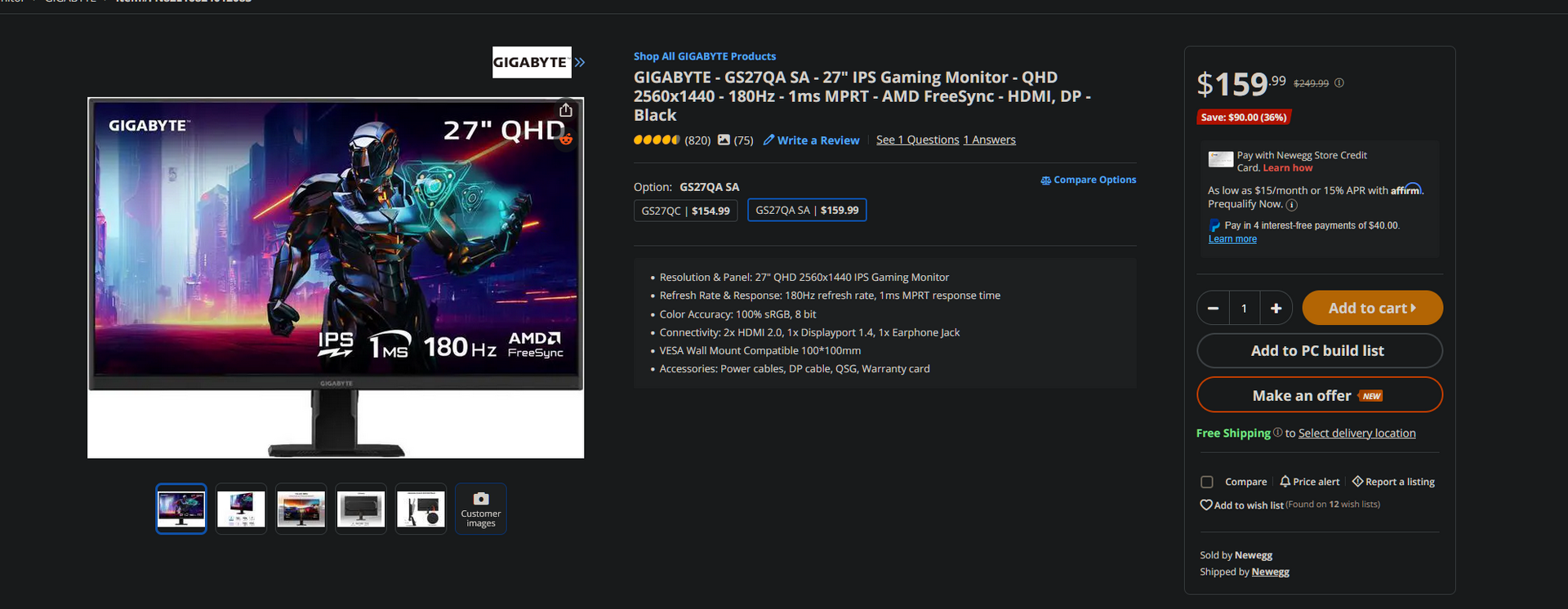Click the GIGABYTE brand logo arrow

click(x=580, y=62)
